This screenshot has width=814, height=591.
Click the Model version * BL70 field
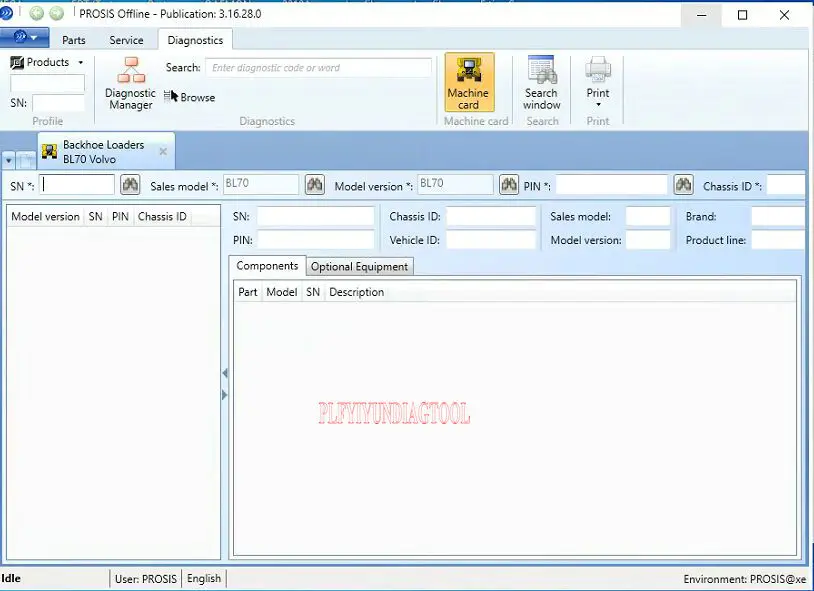455,184
